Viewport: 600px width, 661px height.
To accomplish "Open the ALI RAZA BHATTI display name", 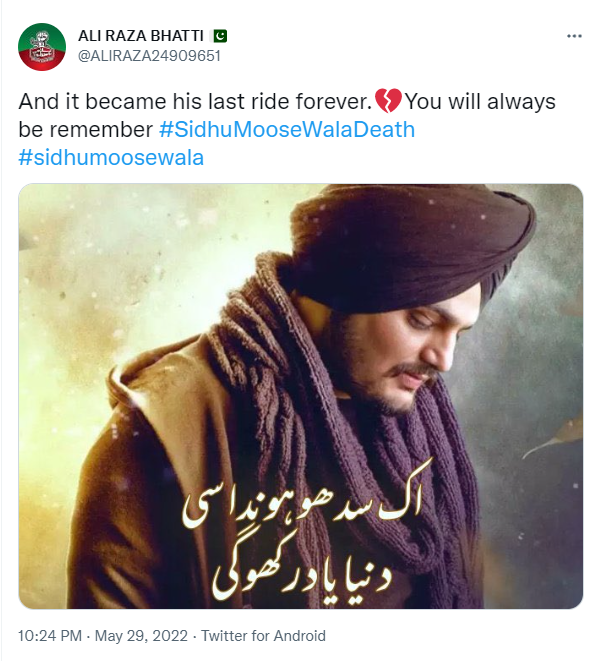I will [141, 36].
